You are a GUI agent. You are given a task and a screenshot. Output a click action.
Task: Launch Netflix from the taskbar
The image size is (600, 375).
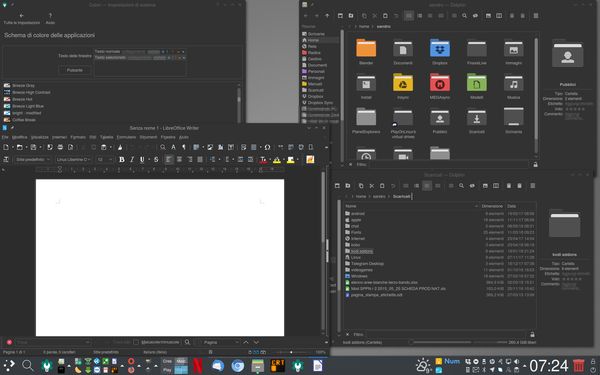coord(198,365)
